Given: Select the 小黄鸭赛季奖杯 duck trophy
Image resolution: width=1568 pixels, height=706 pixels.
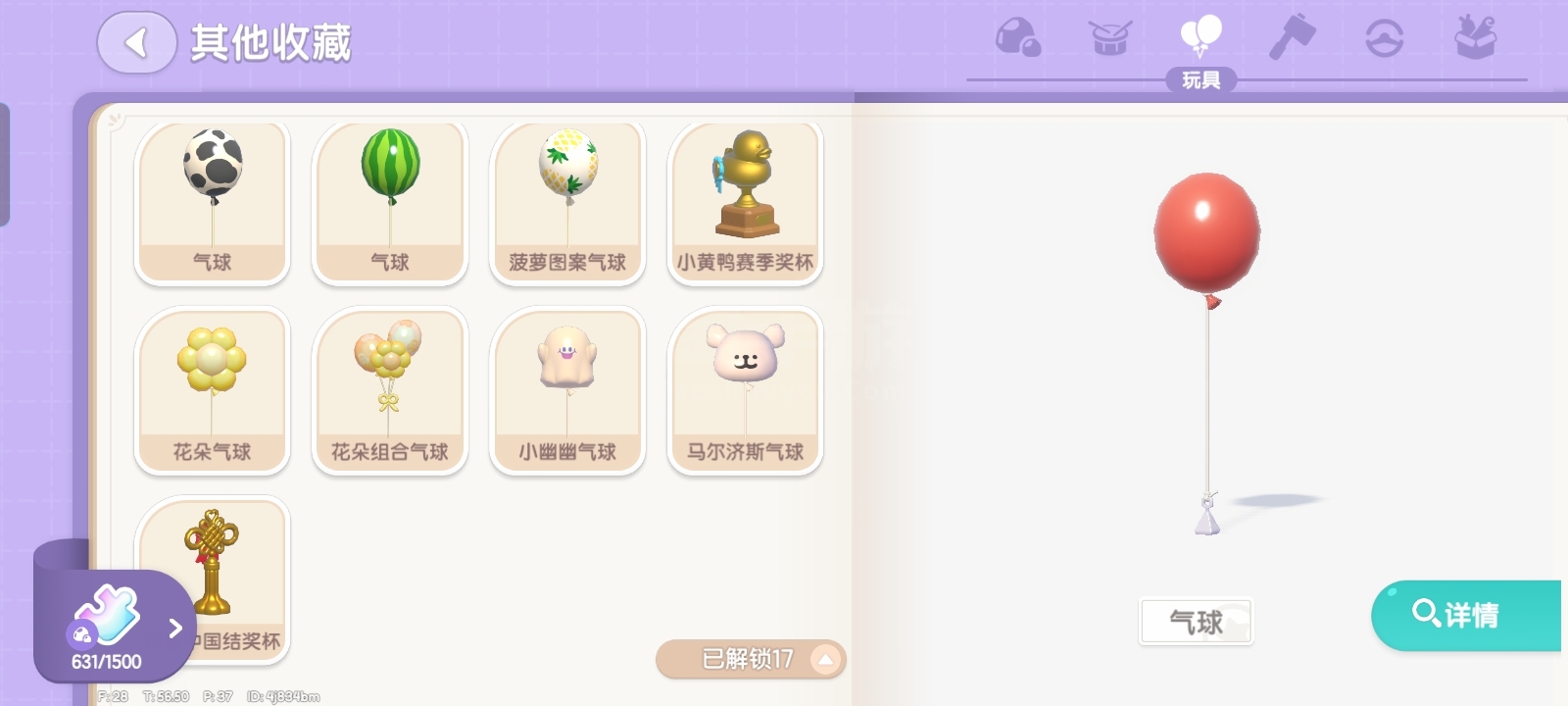Looking at the screenshot, I should [745, 203].
